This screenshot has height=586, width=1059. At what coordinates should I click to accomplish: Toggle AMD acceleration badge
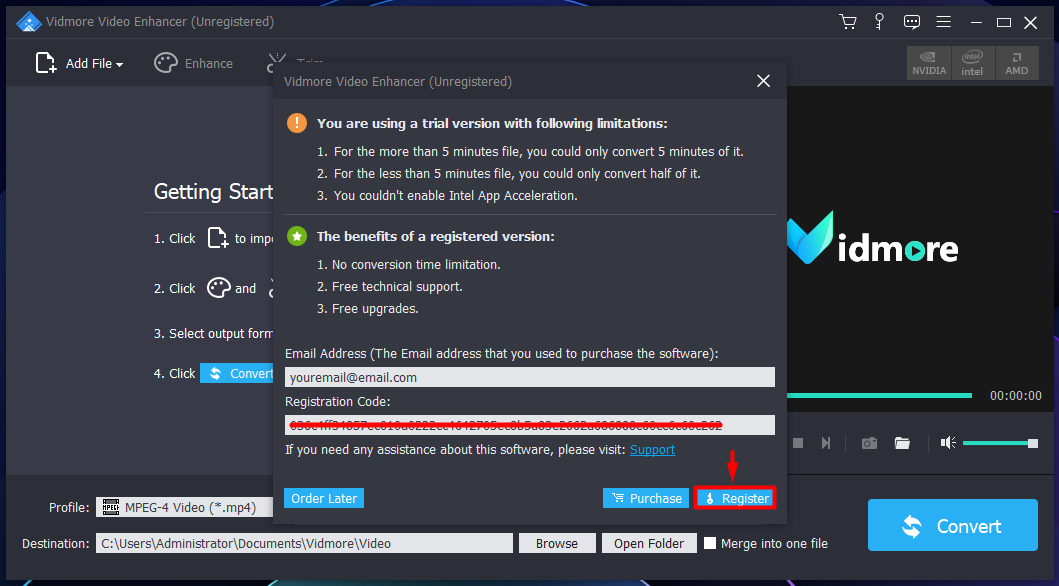click(x=1016, y=63)
